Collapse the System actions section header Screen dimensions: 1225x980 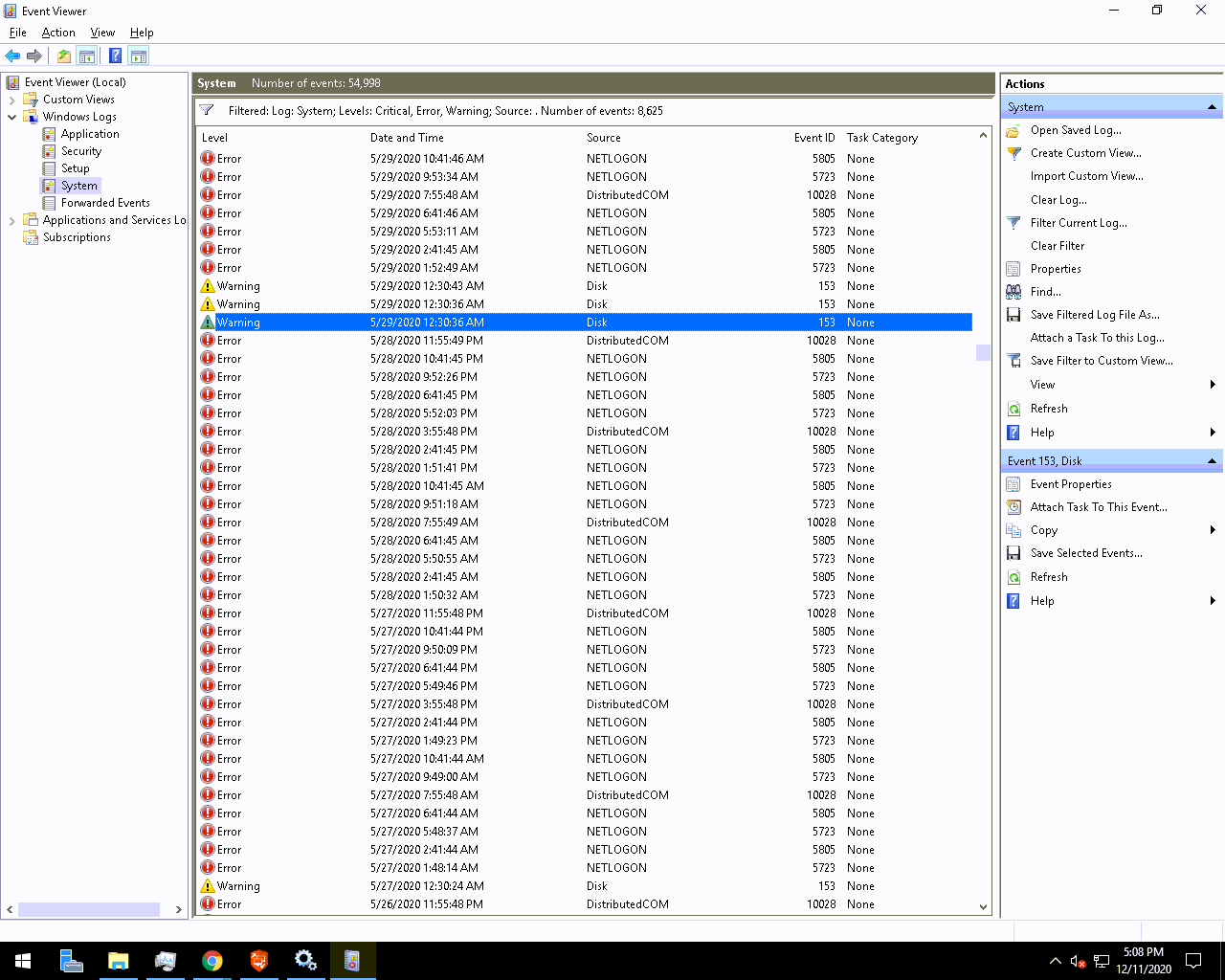point(1213,106)
